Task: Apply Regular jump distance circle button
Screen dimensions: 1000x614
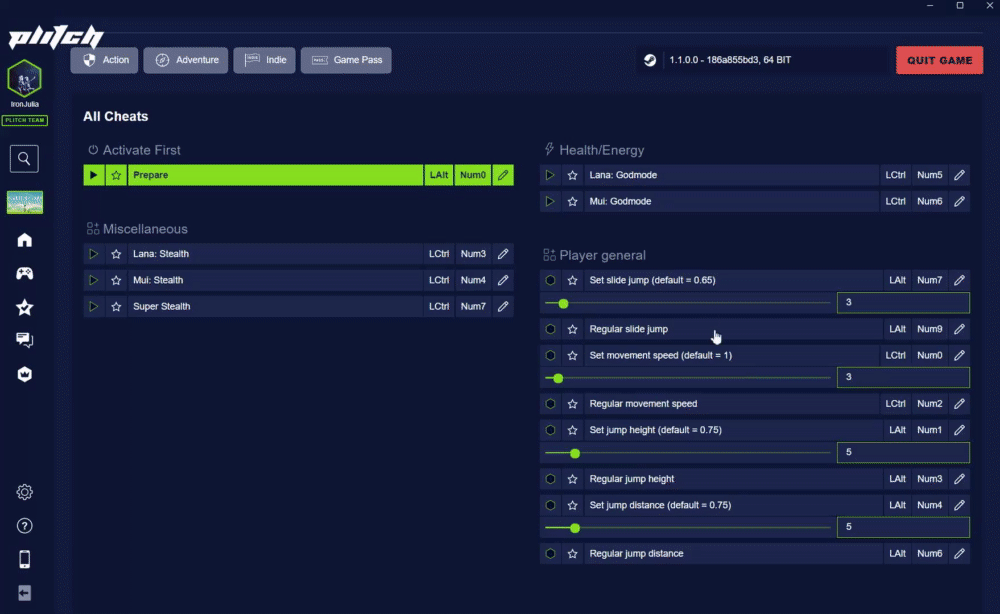Action: pos(550,553)
